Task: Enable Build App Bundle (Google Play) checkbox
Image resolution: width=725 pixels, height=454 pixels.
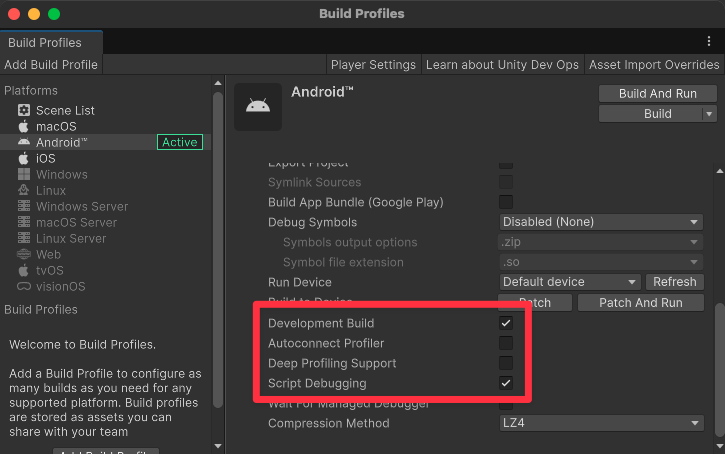Action: [x=506, y=202]
